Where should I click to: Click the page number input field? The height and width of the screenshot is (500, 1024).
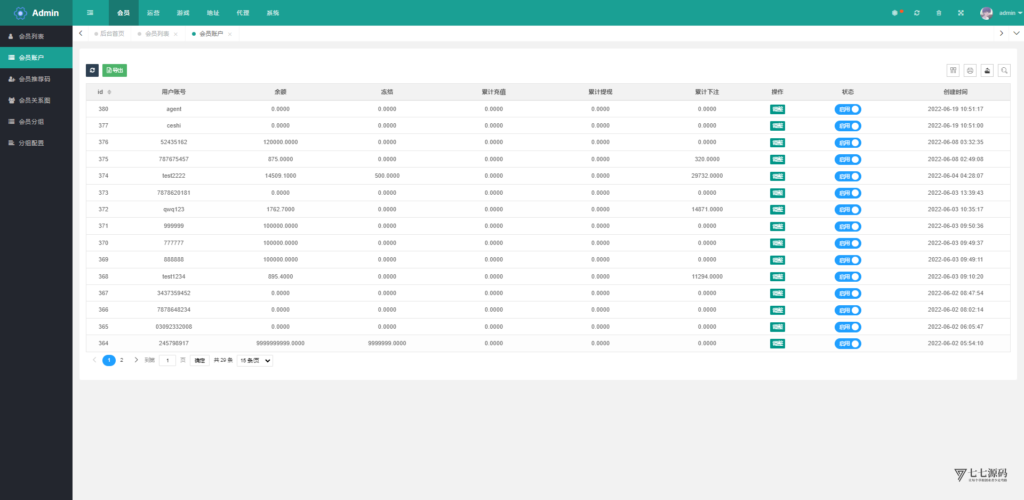pyautogui.click(x=168, y=360)
